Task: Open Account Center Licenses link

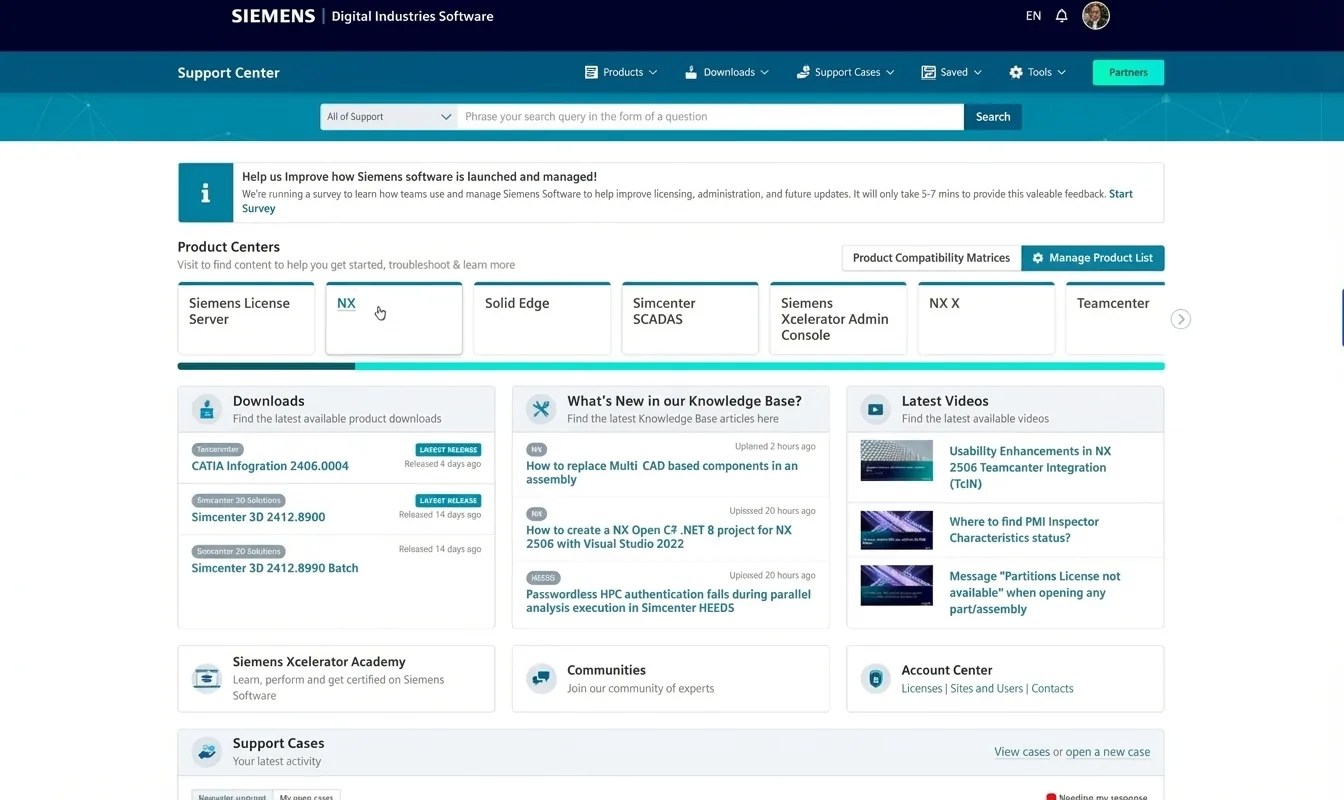Action: point(922,689)
